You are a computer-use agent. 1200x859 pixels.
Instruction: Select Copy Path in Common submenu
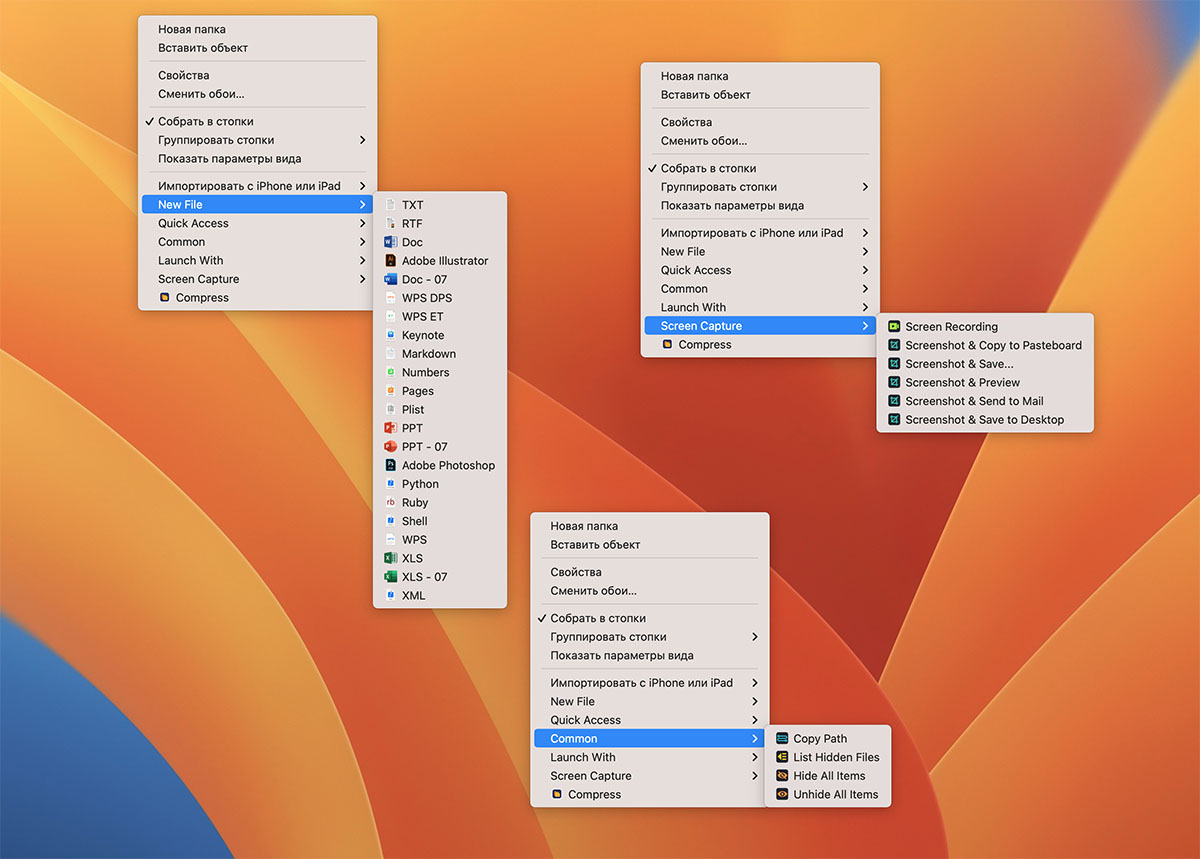[819, 739]
